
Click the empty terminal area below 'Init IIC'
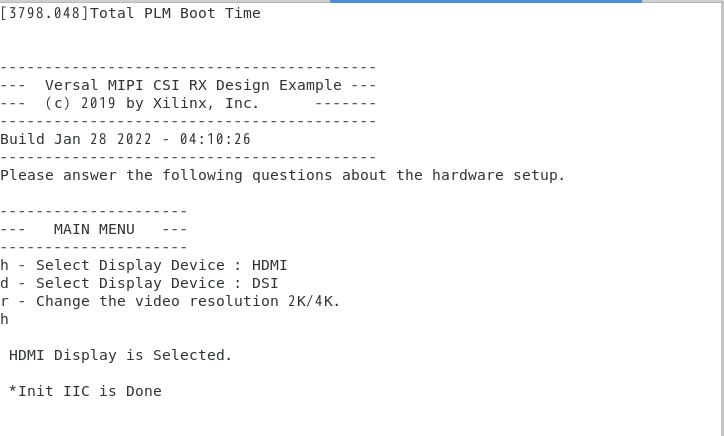(360, 418)
